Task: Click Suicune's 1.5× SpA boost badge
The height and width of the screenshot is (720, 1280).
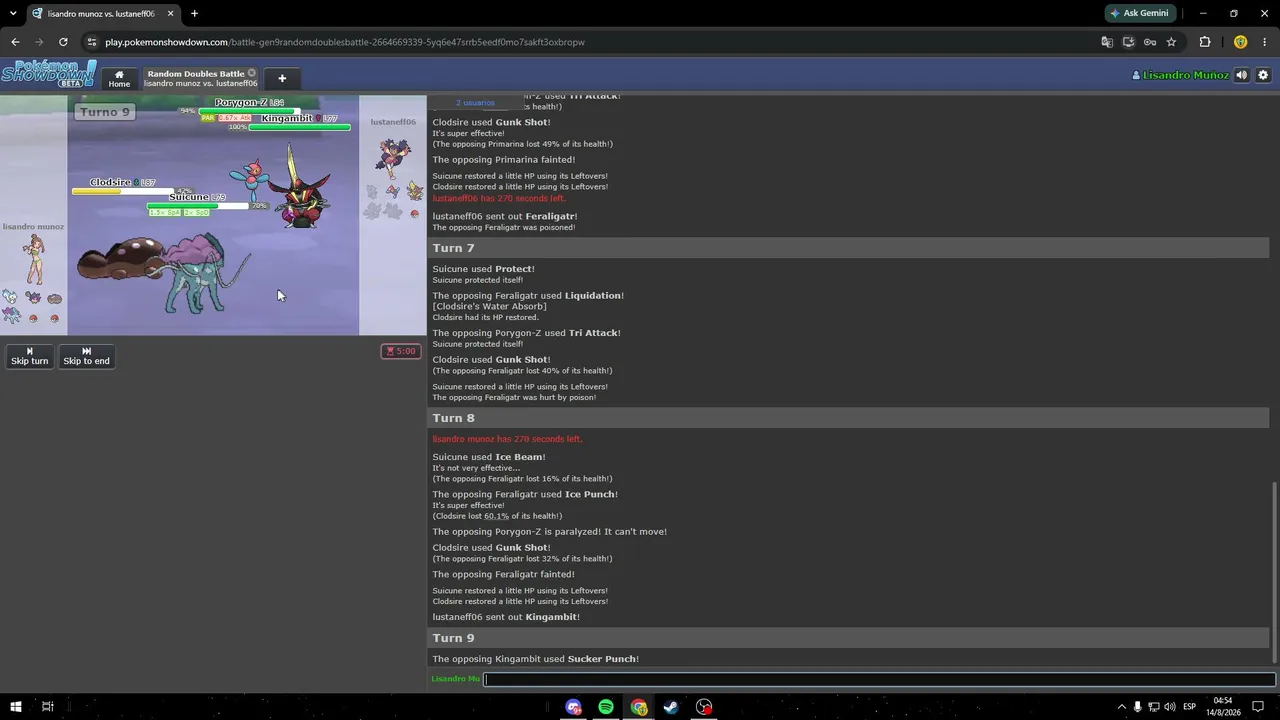Action: (164, 212)
